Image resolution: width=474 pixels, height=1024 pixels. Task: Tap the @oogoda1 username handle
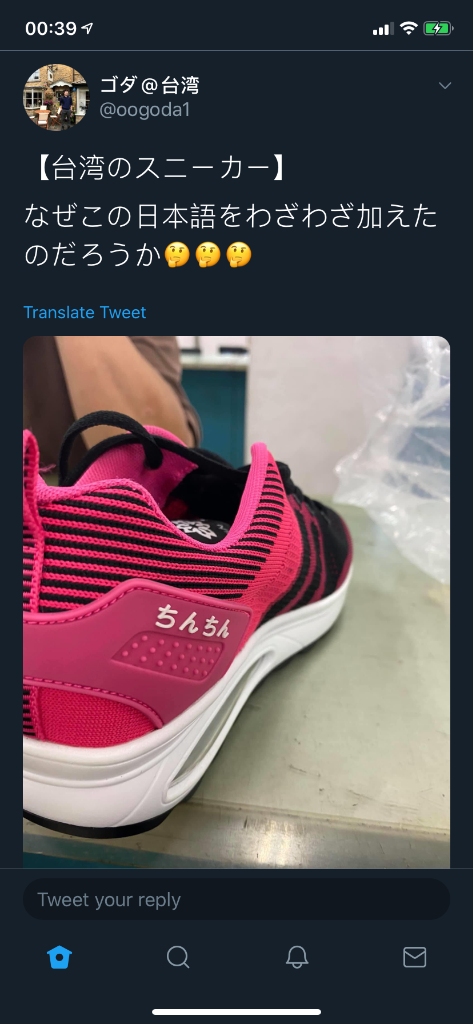(144, 110)
